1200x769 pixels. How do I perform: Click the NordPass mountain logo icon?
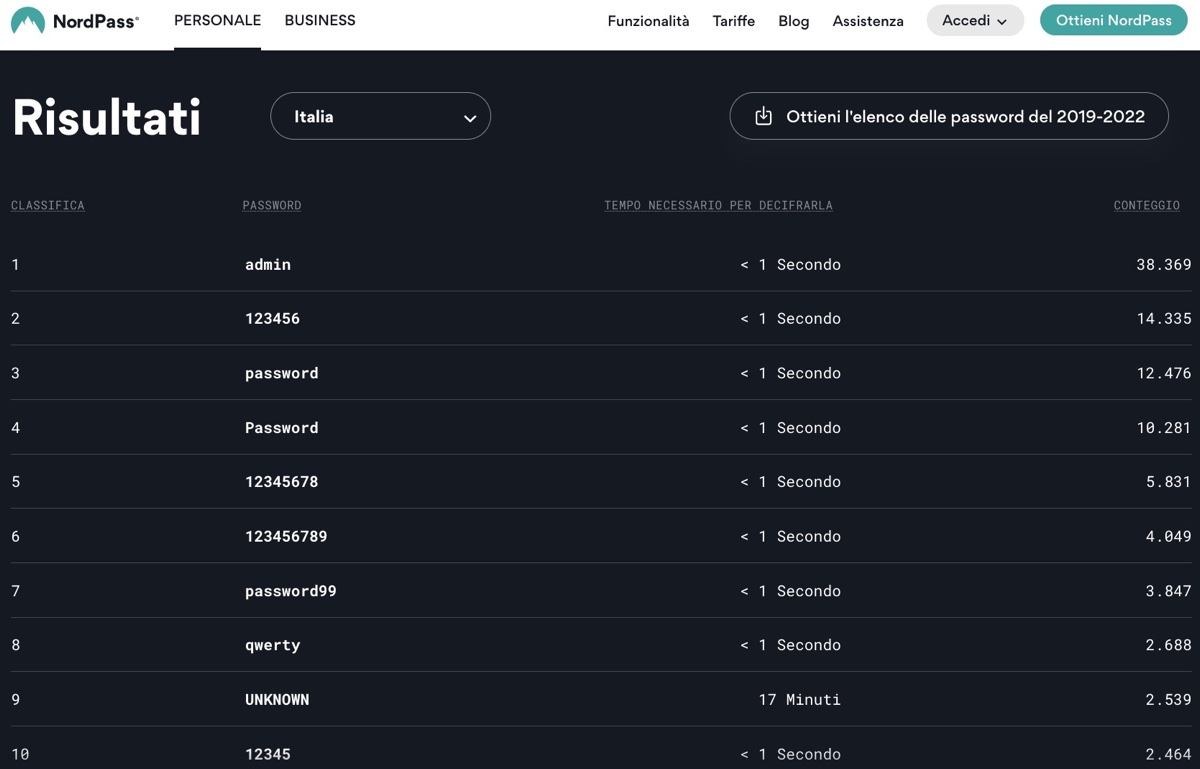pyautogui.click(x=28, y=21)
